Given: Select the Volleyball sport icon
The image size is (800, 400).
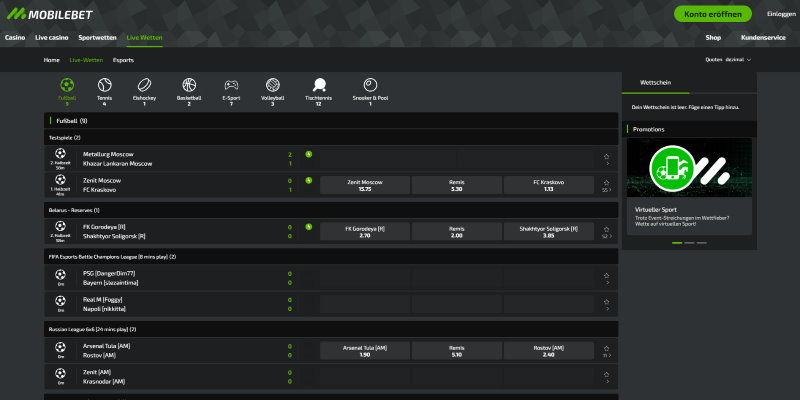Looking at the screenshot, I should (x=273, y=85).
